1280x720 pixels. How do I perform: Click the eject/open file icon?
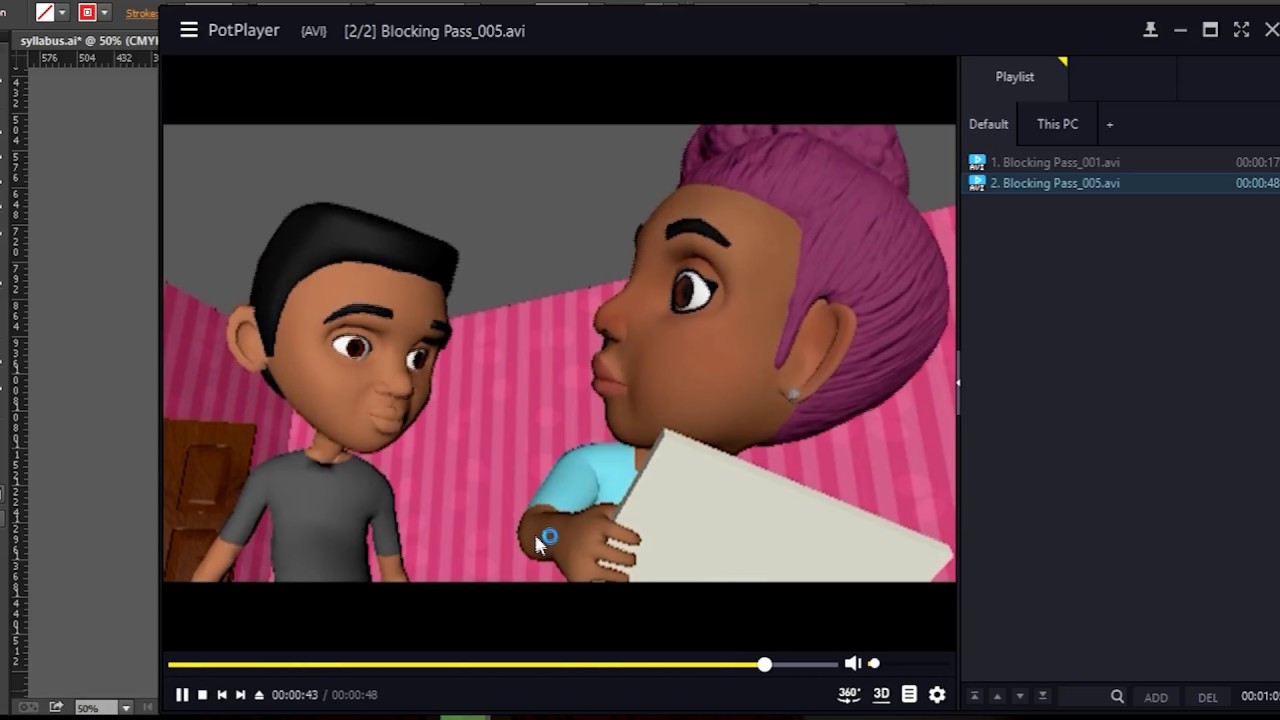click(x=259, y=695)
